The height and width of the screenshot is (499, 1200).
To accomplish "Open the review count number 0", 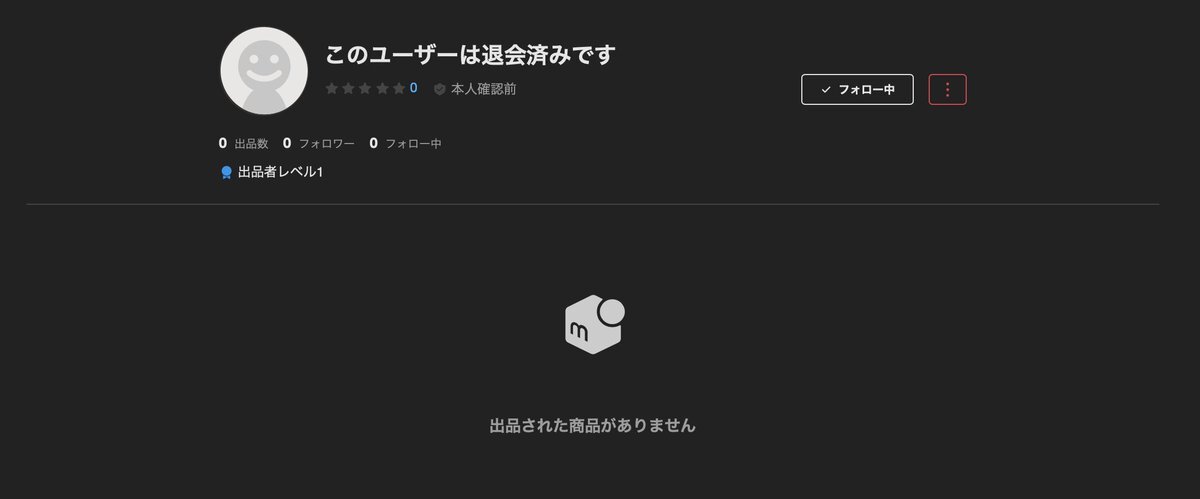I will [413, 88].
